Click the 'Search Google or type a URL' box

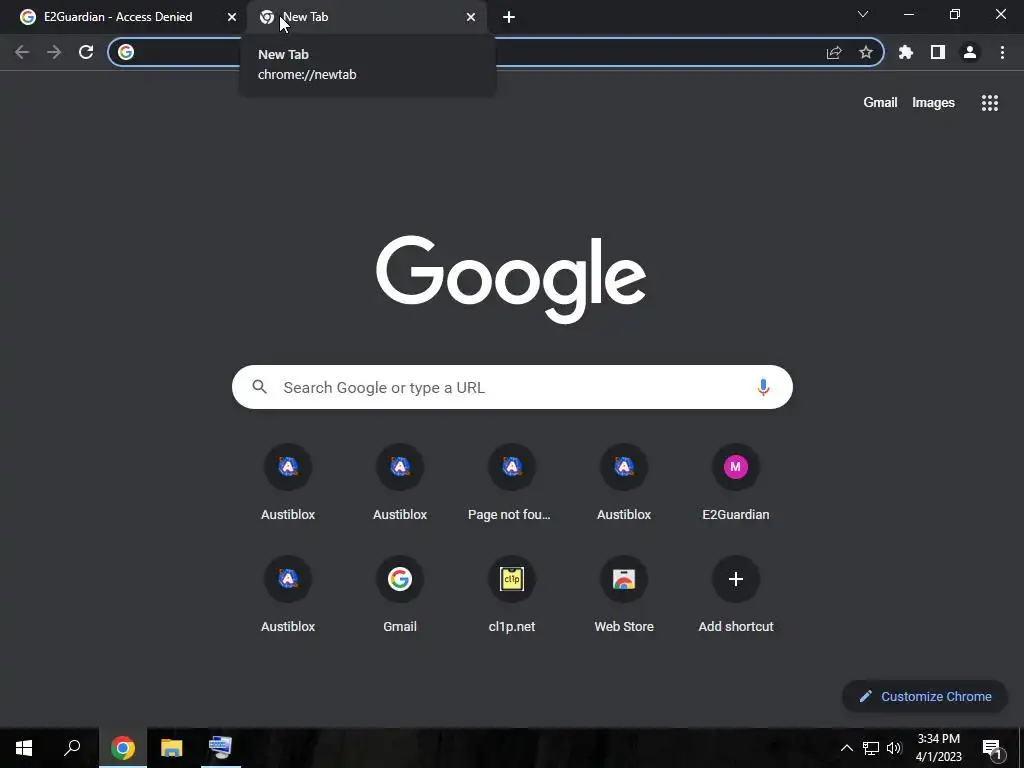[512, 387]
